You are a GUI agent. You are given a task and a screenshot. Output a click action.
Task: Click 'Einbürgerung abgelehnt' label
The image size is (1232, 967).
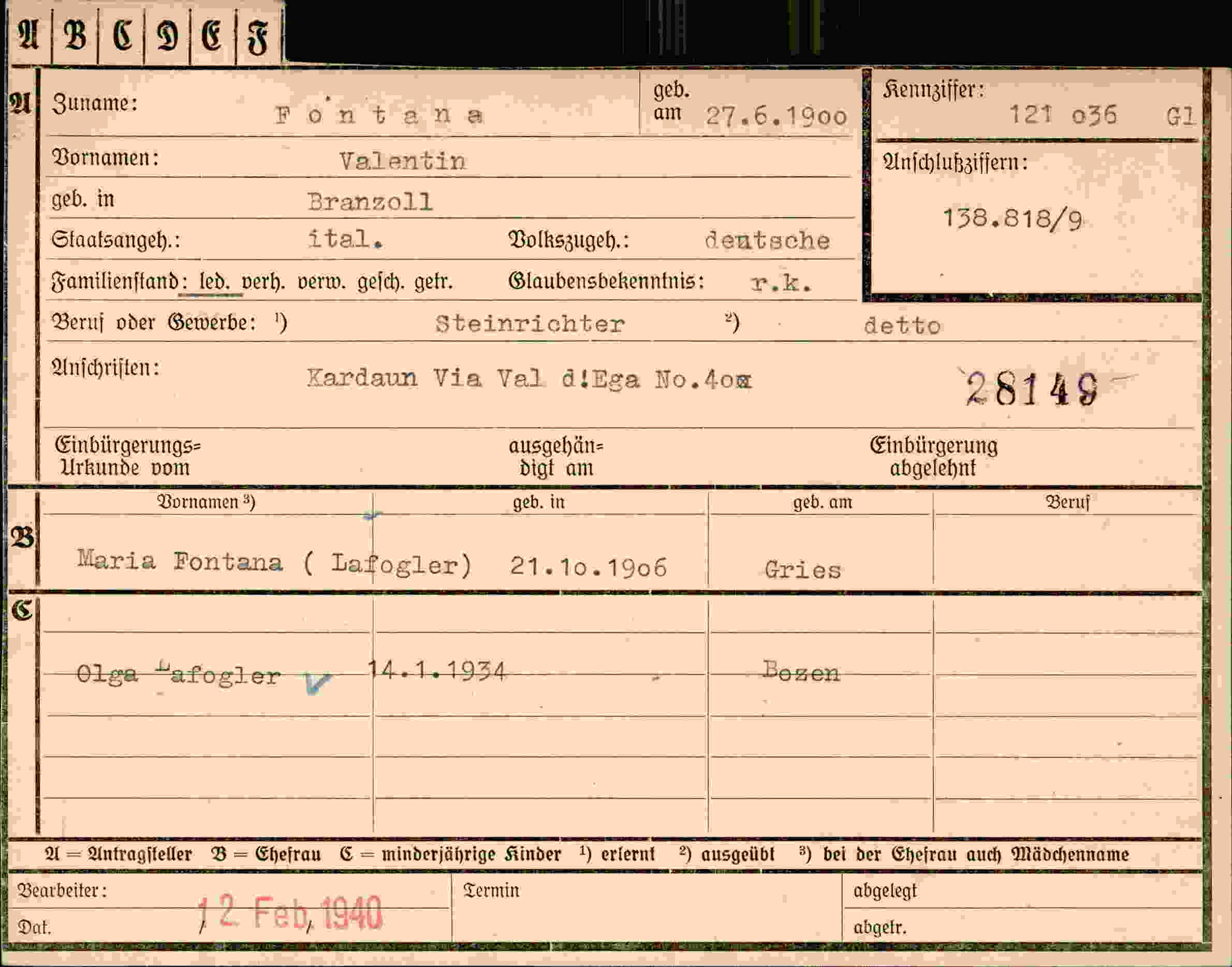[x=934, y=457]
